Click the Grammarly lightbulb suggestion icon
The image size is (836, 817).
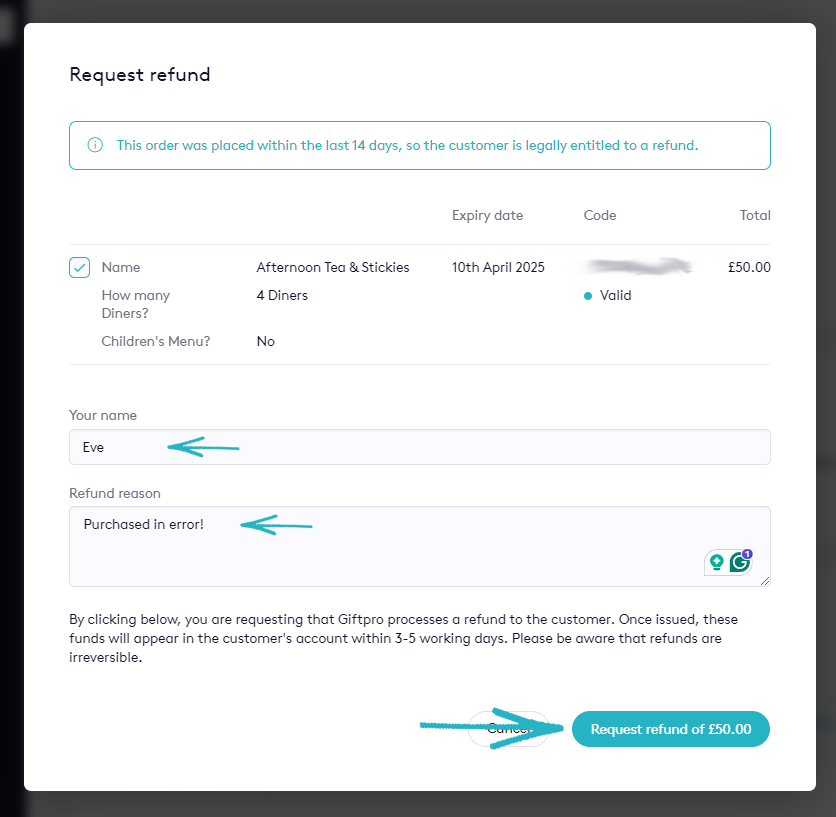coord(716,562)
